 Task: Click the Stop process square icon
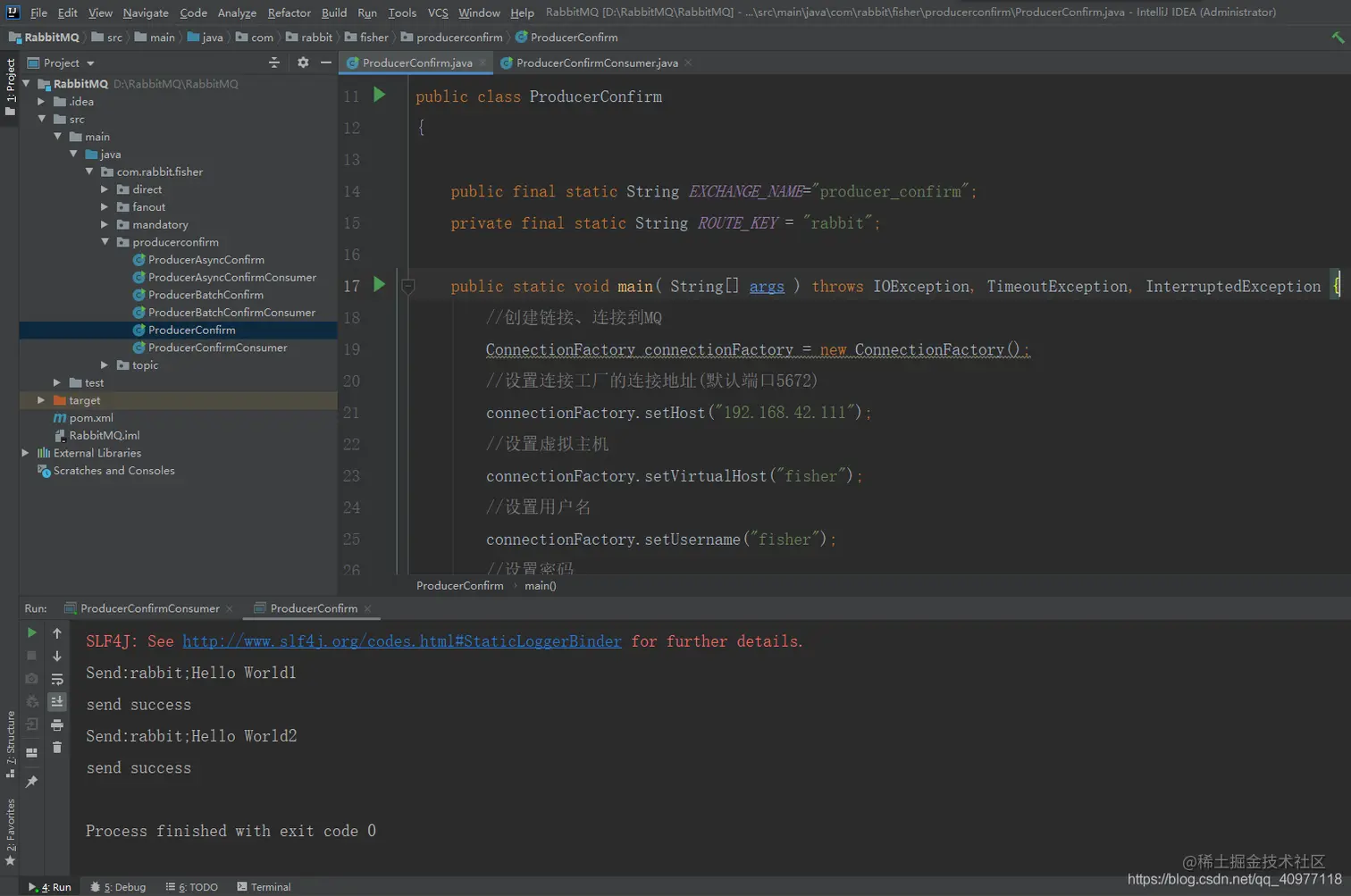[x=31, y=656]
